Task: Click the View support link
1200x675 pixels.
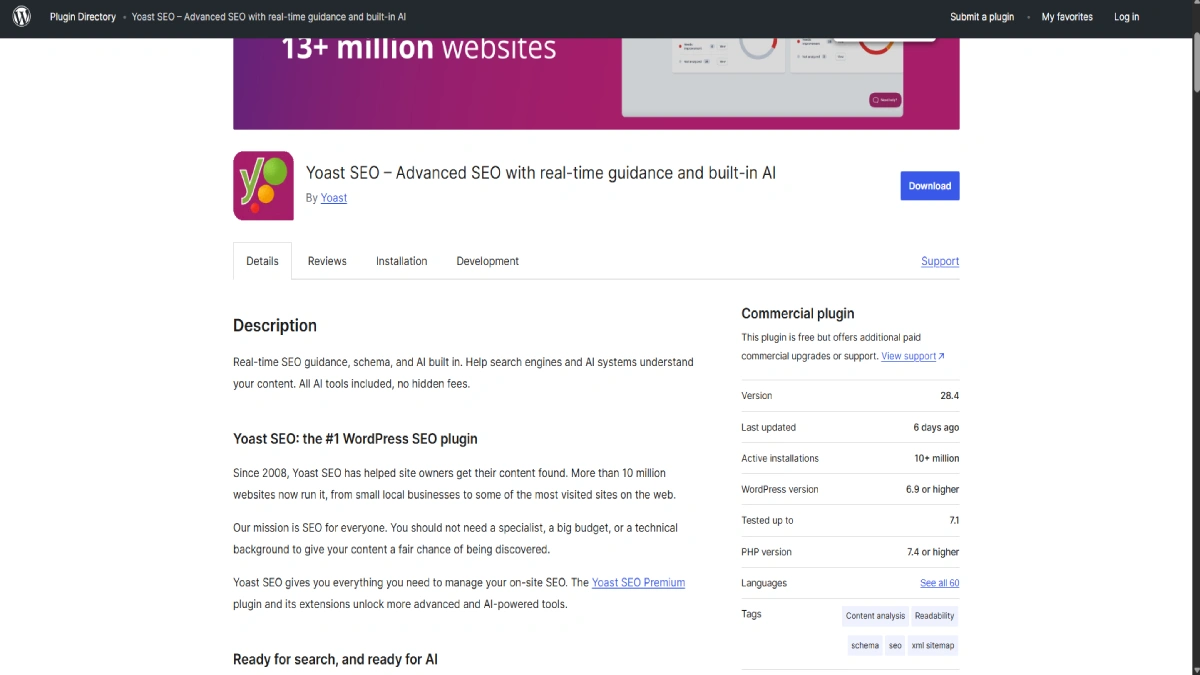Action: [x=908, y=356]
